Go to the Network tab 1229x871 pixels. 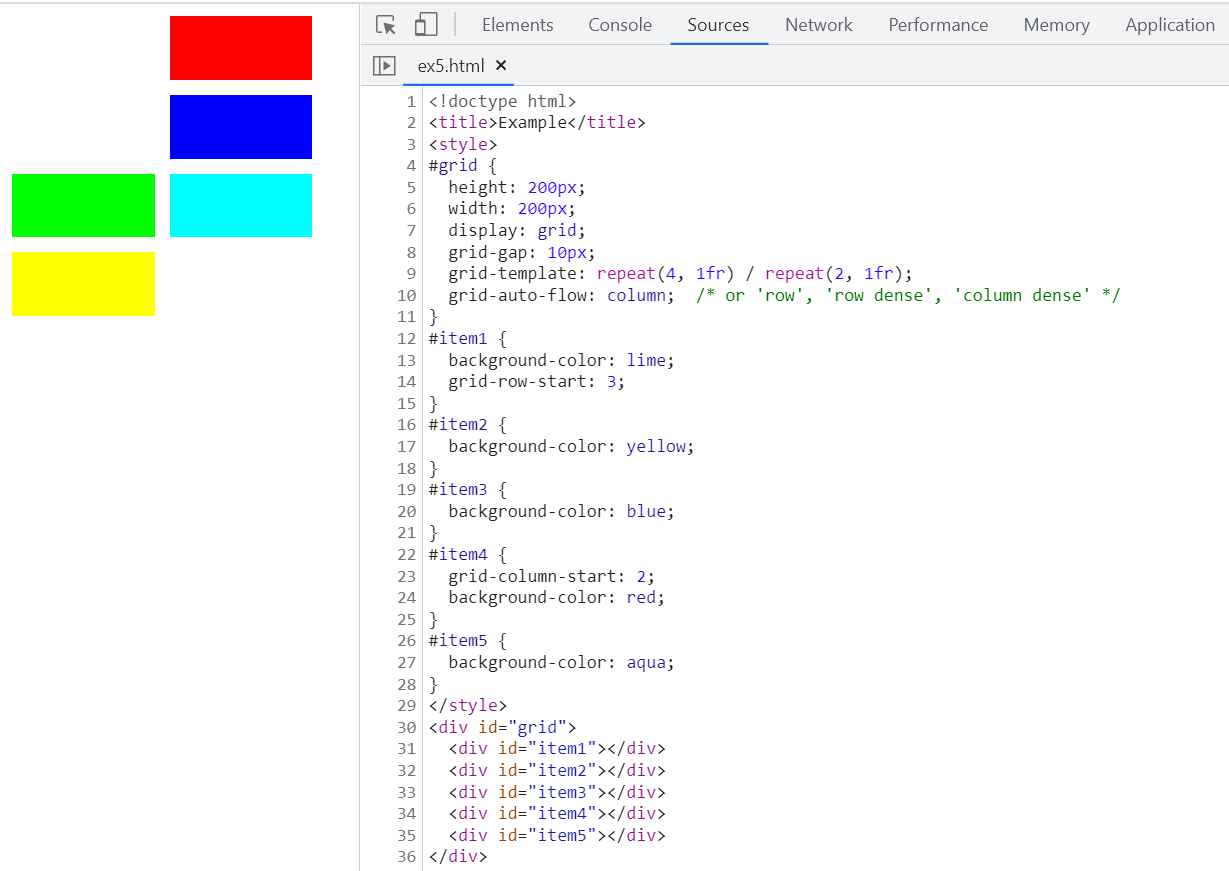click(818, 25)
